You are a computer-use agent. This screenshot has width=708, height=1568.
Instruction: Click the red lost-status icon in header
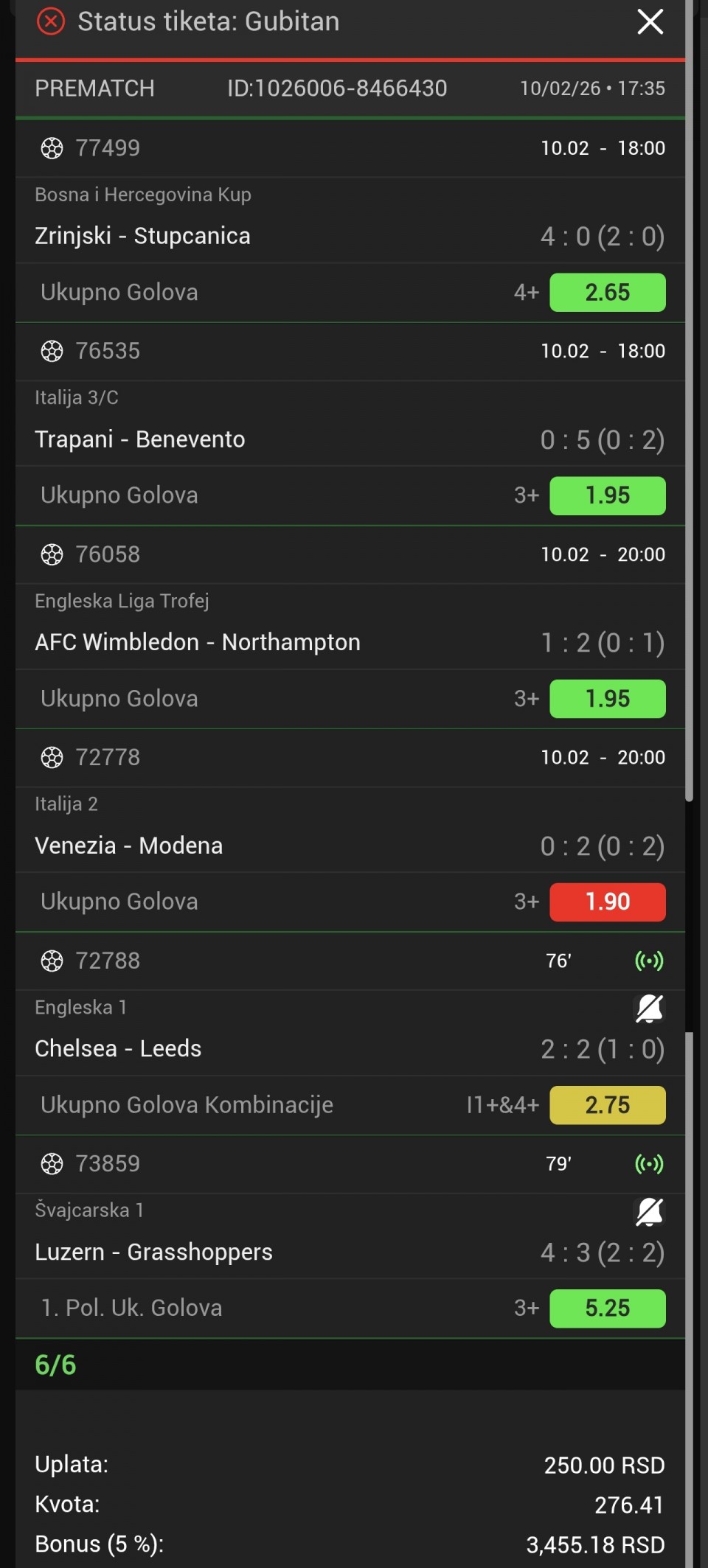coord(51,21)
